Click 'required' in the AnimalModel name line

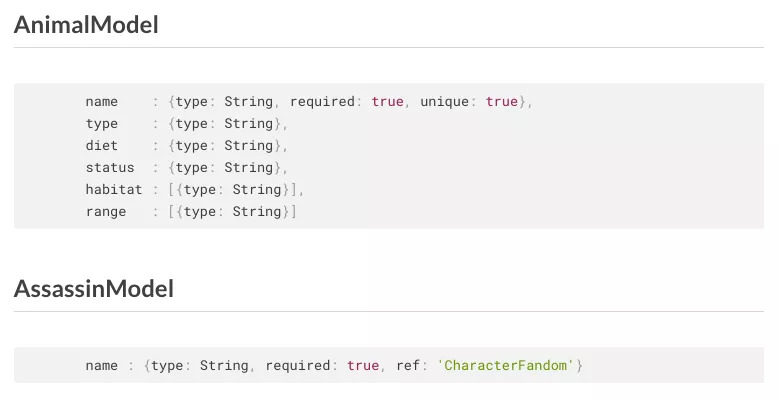pyautogui.click(x=322, y=102)
